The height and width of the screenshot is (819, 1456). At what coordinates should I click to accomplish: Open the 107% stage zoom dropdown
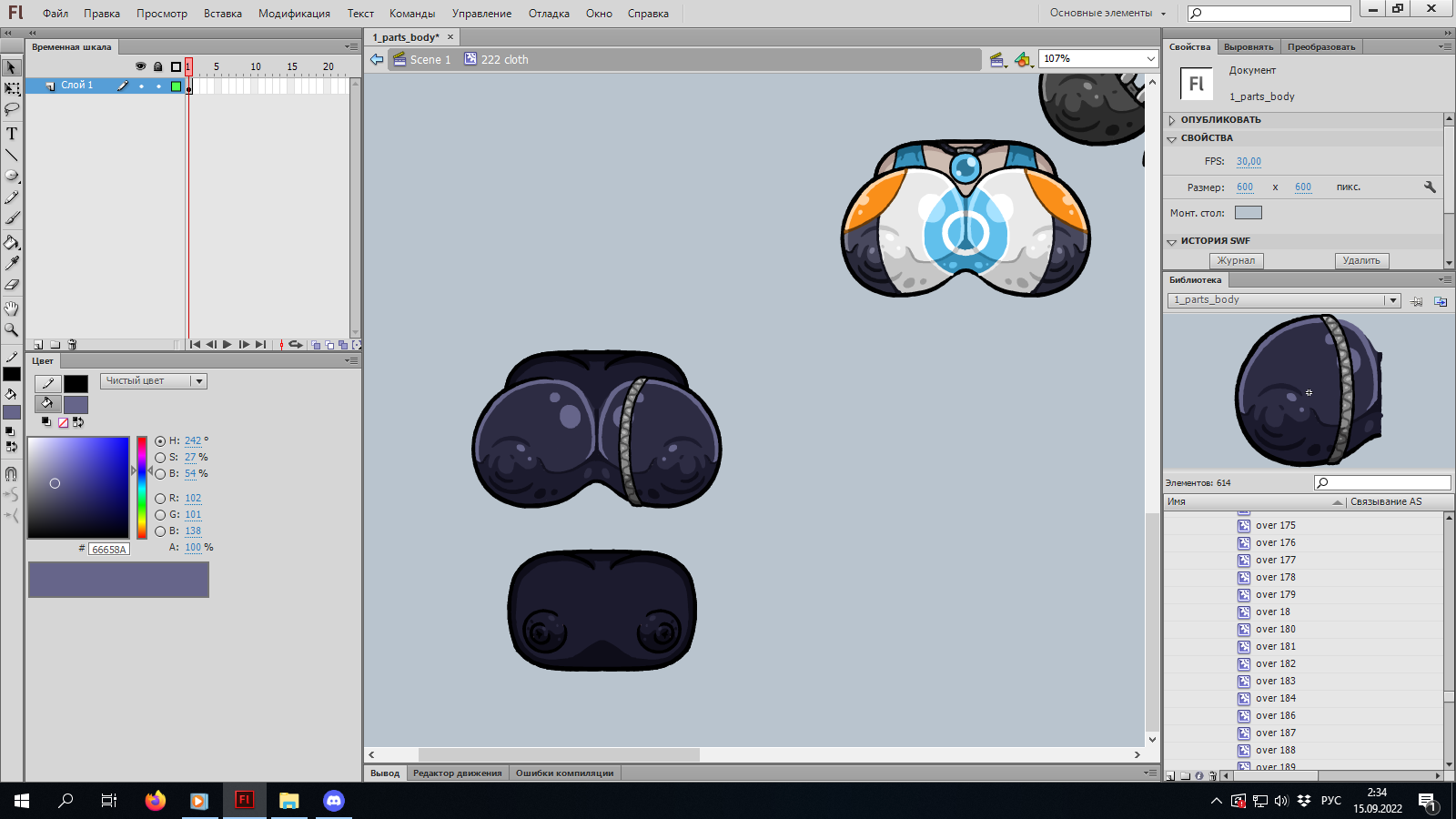pyautogui.click(x=1150, y=59)
